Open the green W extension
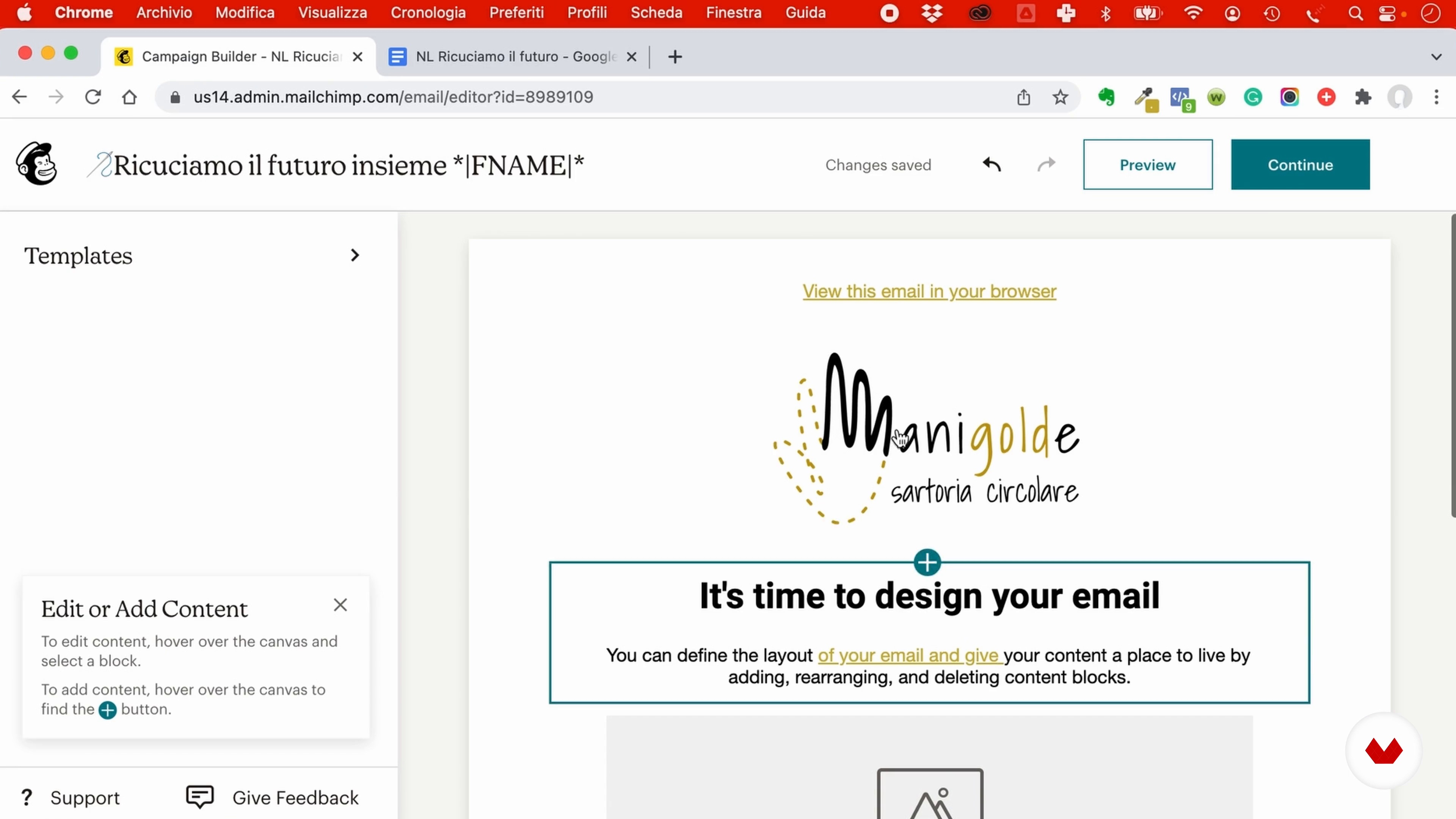1456x819 pixels. (x=1216, y=97)
